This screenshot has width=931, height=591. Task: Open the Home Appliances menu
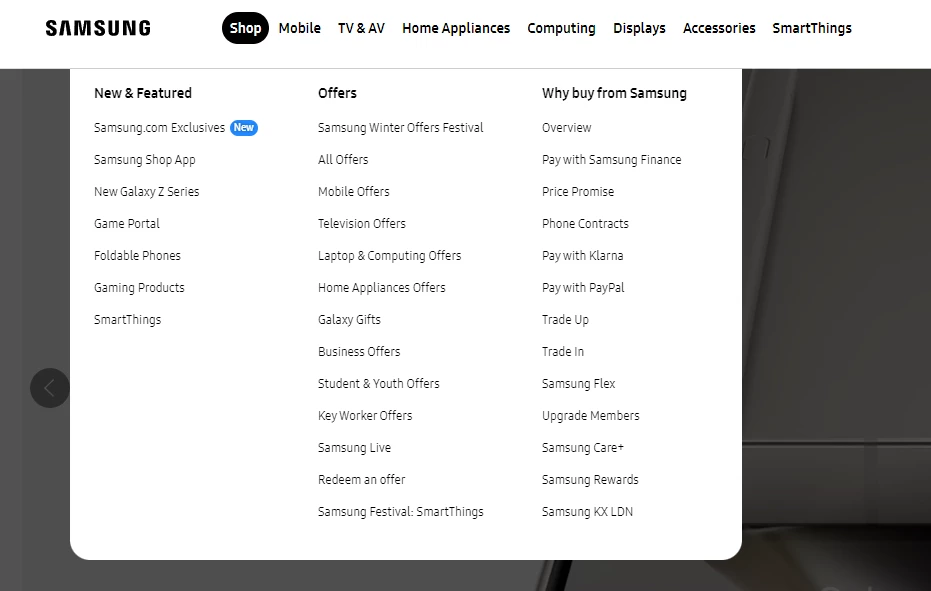(456, 28)
